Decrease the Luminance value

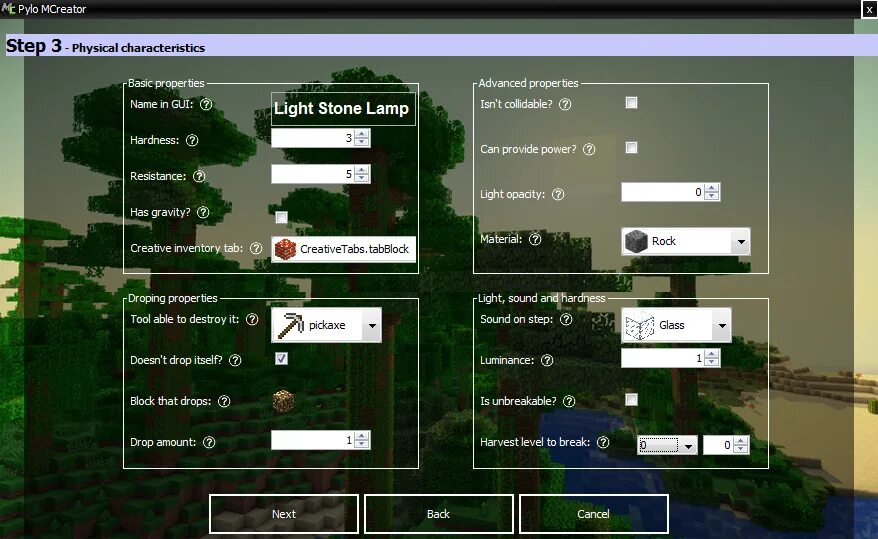click(712, 362)
